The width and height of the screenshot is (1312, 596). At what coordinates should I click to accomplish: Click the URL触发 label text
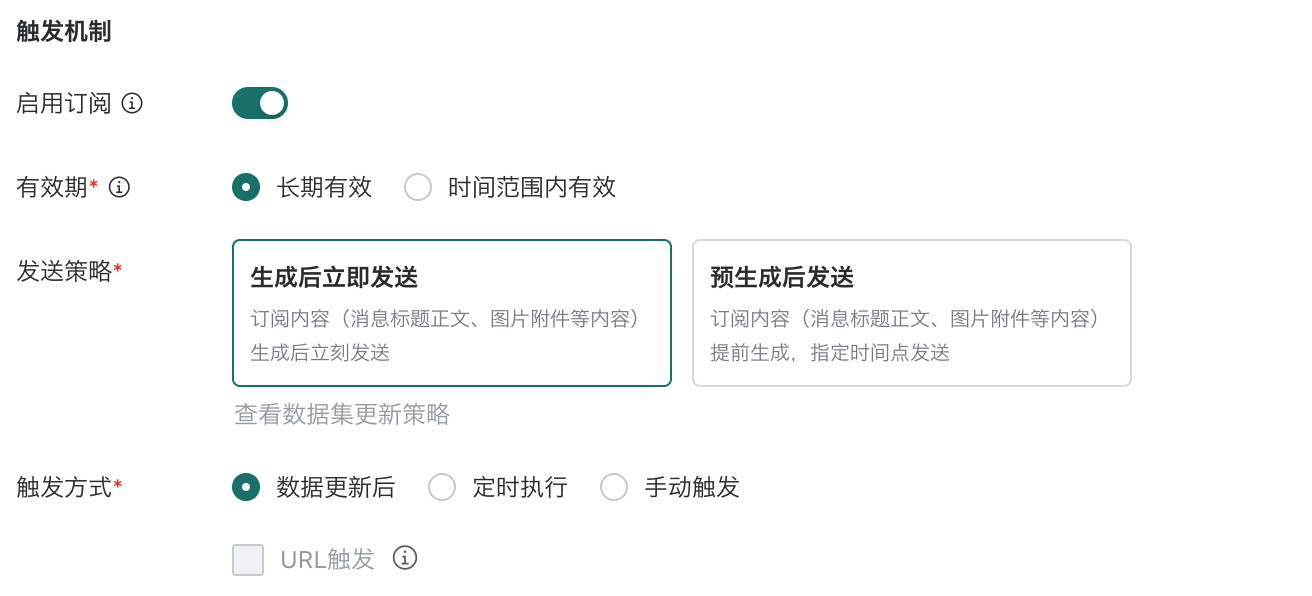coord(328,560)
